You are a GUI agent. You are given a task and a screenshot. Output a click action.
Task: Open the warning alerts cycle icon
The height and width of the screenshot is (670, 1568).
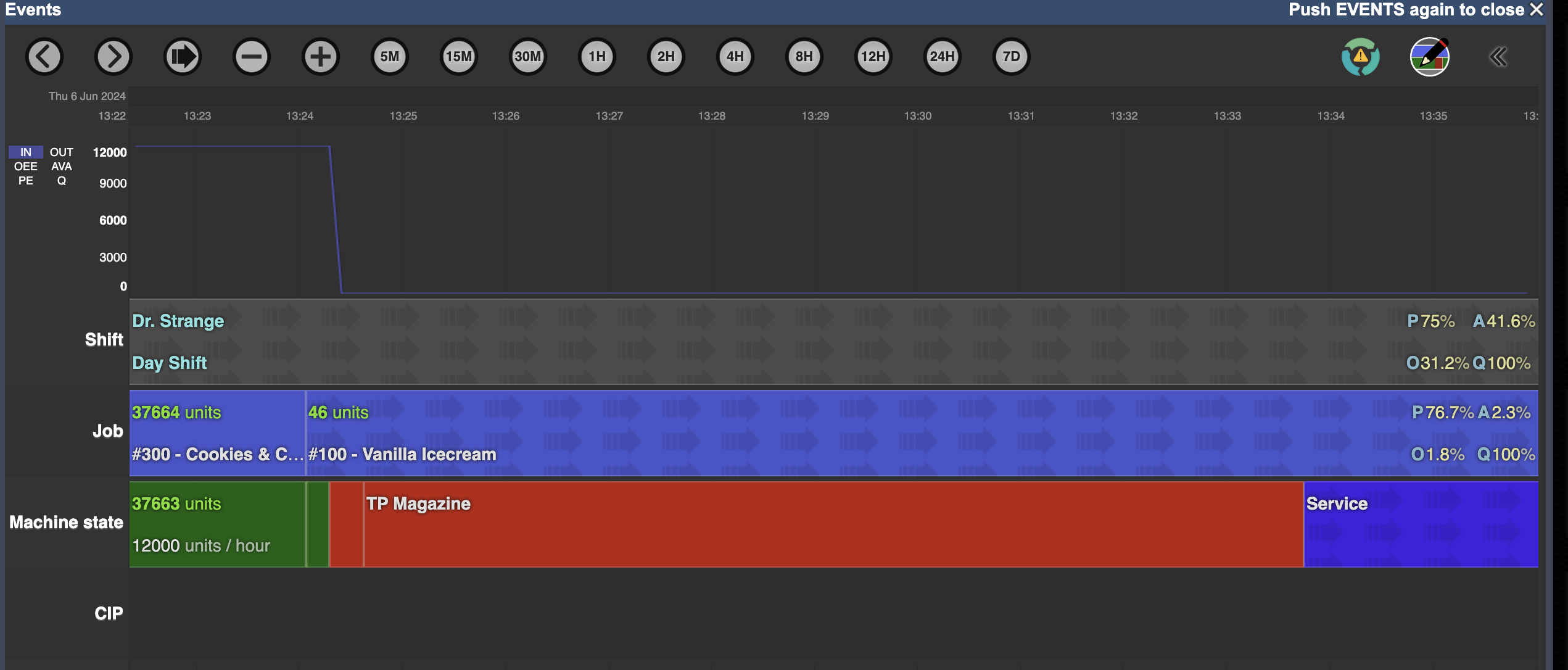click(x=1360, y=57)
